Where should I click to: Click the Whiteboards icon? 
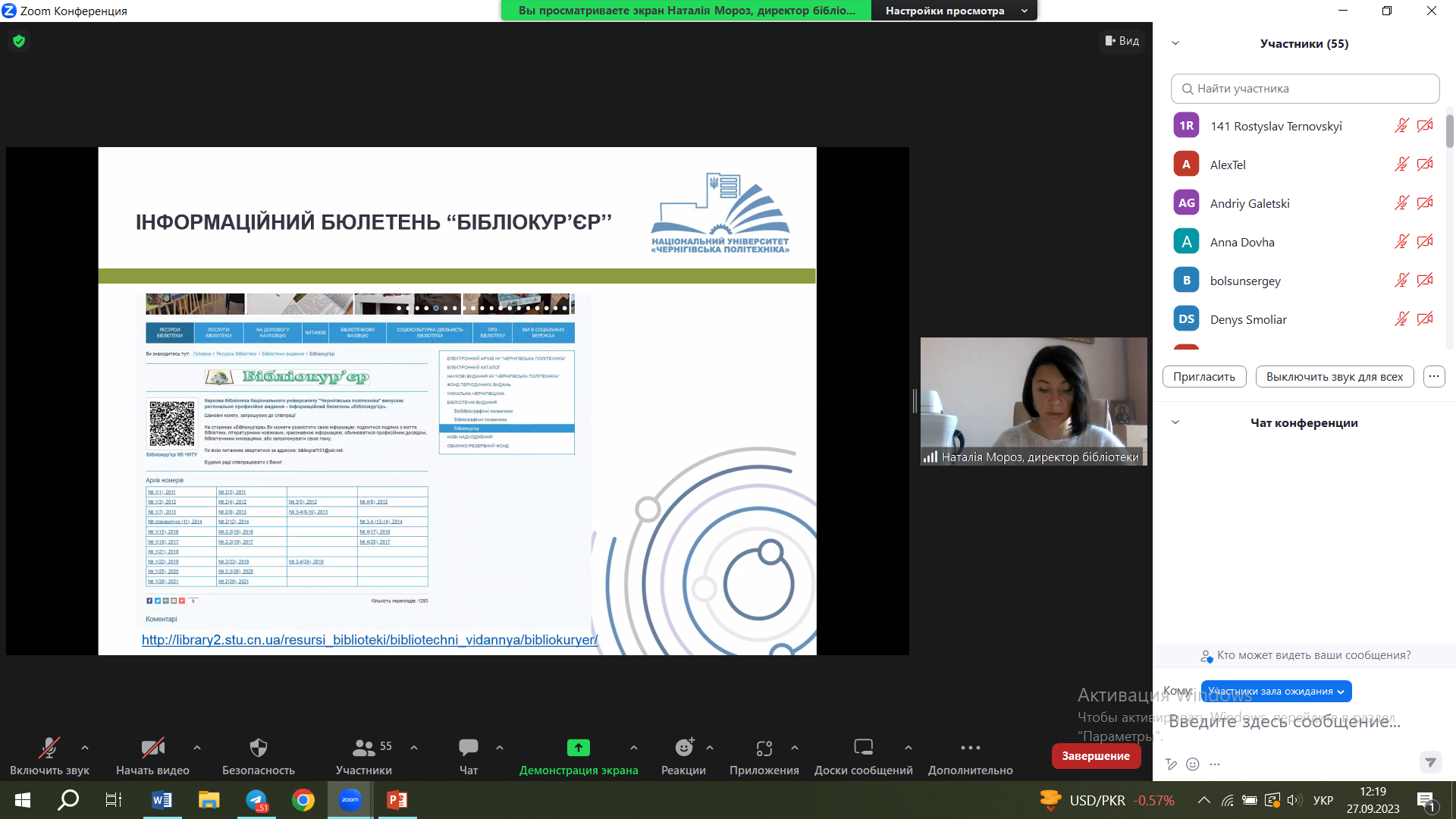click(863, 748)
